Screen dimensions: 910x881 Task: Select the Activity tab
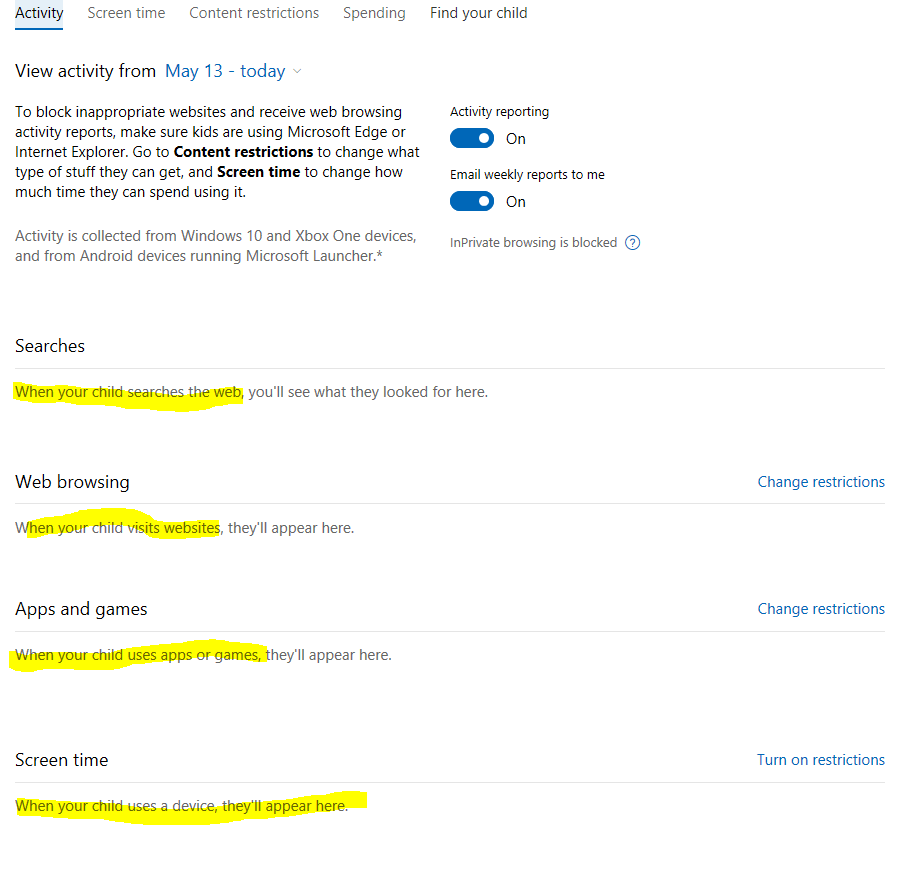coord(39,13)
